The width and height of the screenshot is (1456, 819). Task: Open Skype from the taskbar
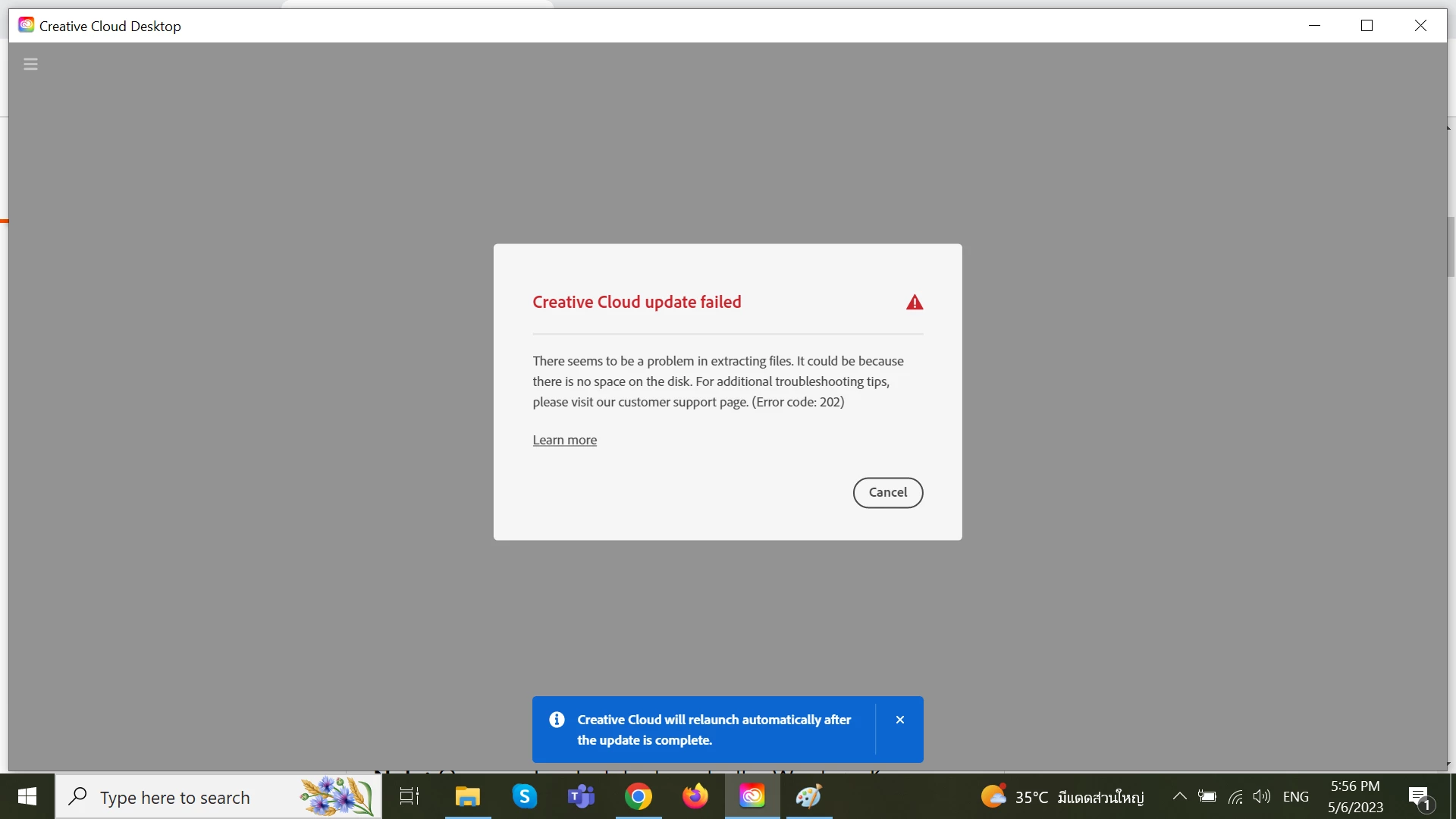pyautogui.click(x=525, y=796)
